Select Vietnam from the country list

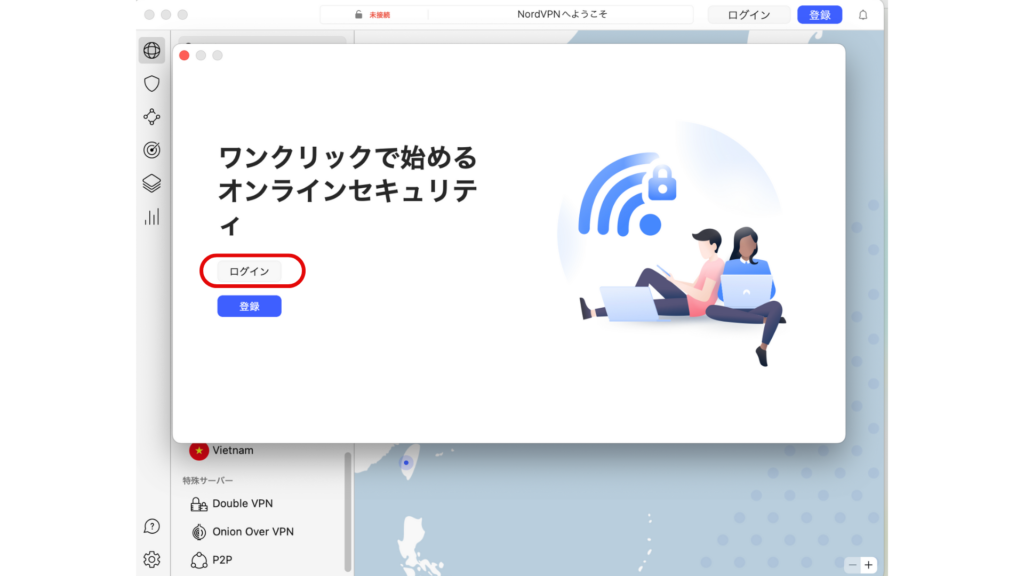pyautogui.click(x=232, y=451)
